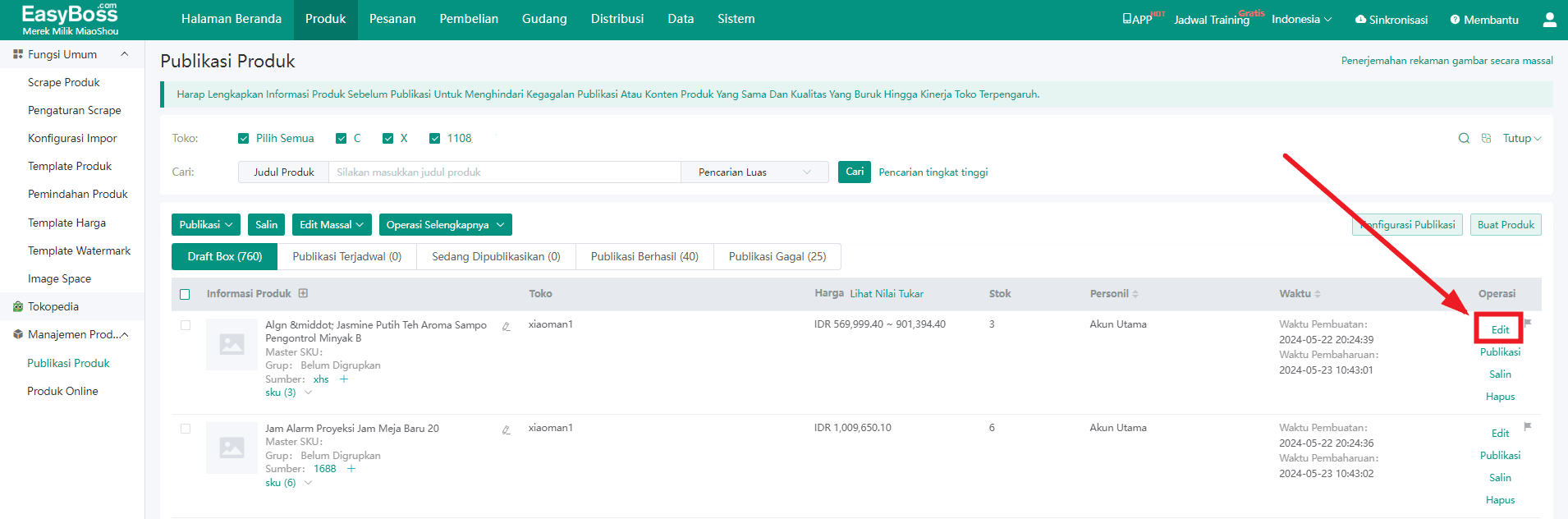Open Template Watermark in the sidebar
Viewport: 1568px width, 519px height.
pyautogui.click(x=79, y=250)
